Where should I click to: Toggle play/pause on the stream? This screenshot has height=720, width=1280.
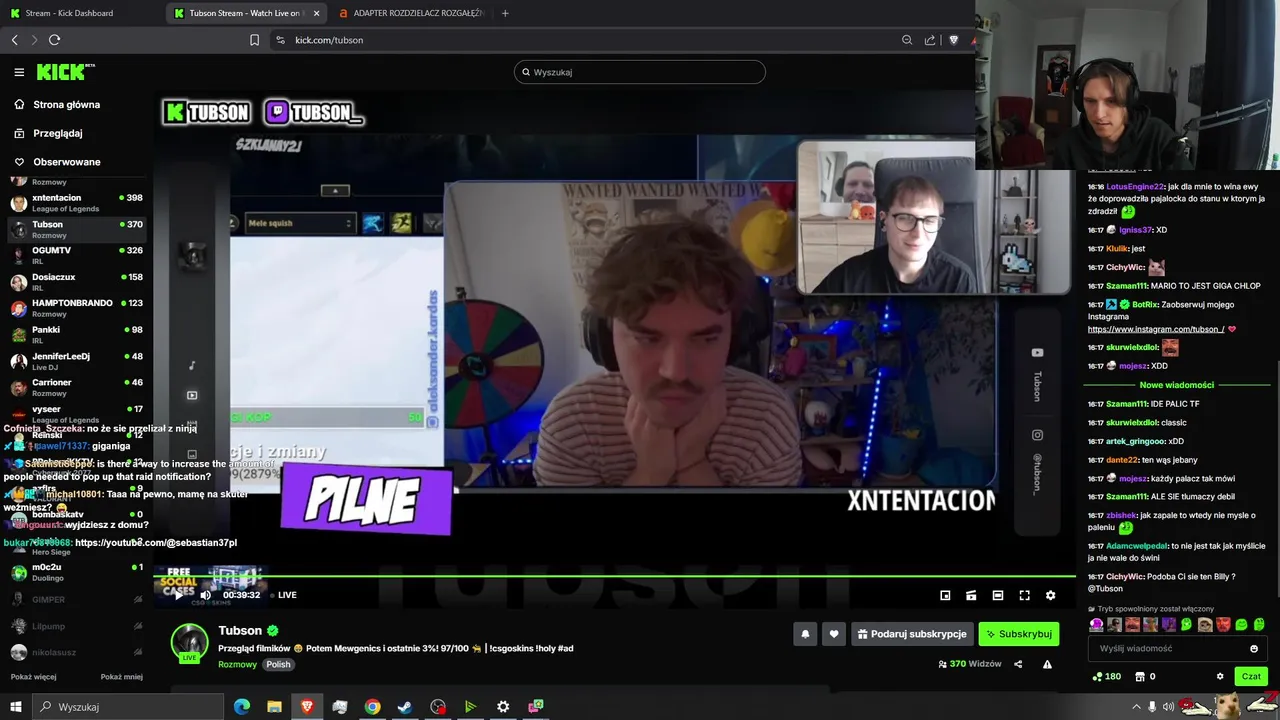coord(178,595)
